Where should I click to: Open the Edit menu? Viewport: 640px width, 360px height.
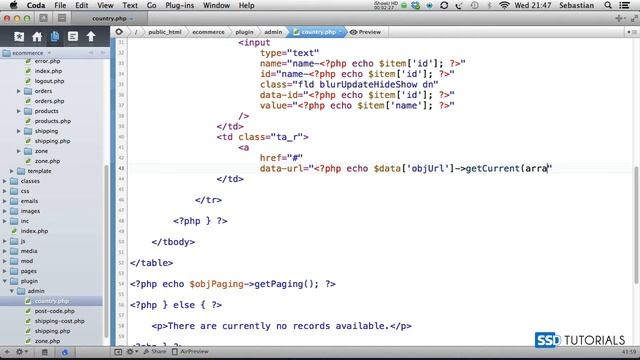pyautogui.click(x=82, y=5)
